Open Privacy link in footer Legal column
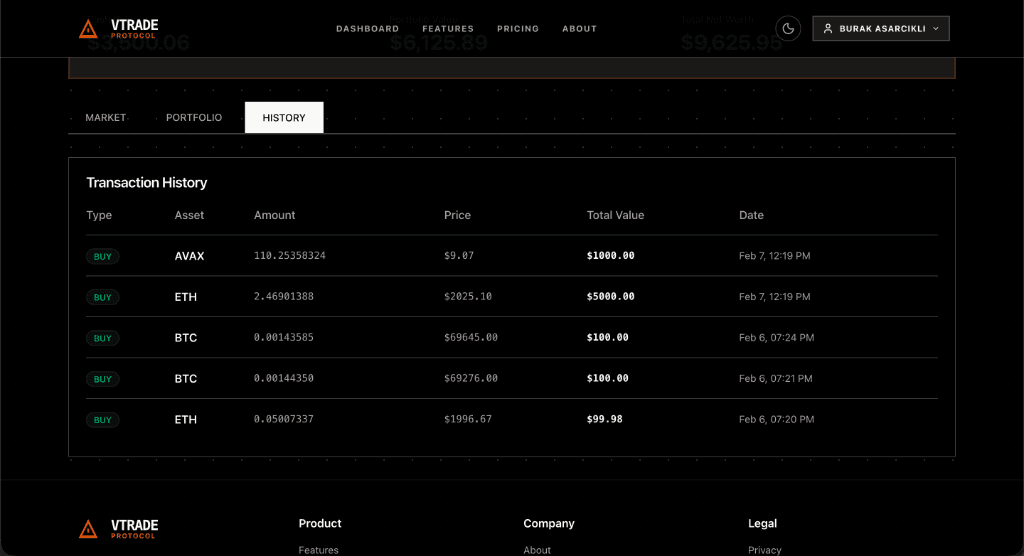The image size is (1024, 556). (765, 550)
